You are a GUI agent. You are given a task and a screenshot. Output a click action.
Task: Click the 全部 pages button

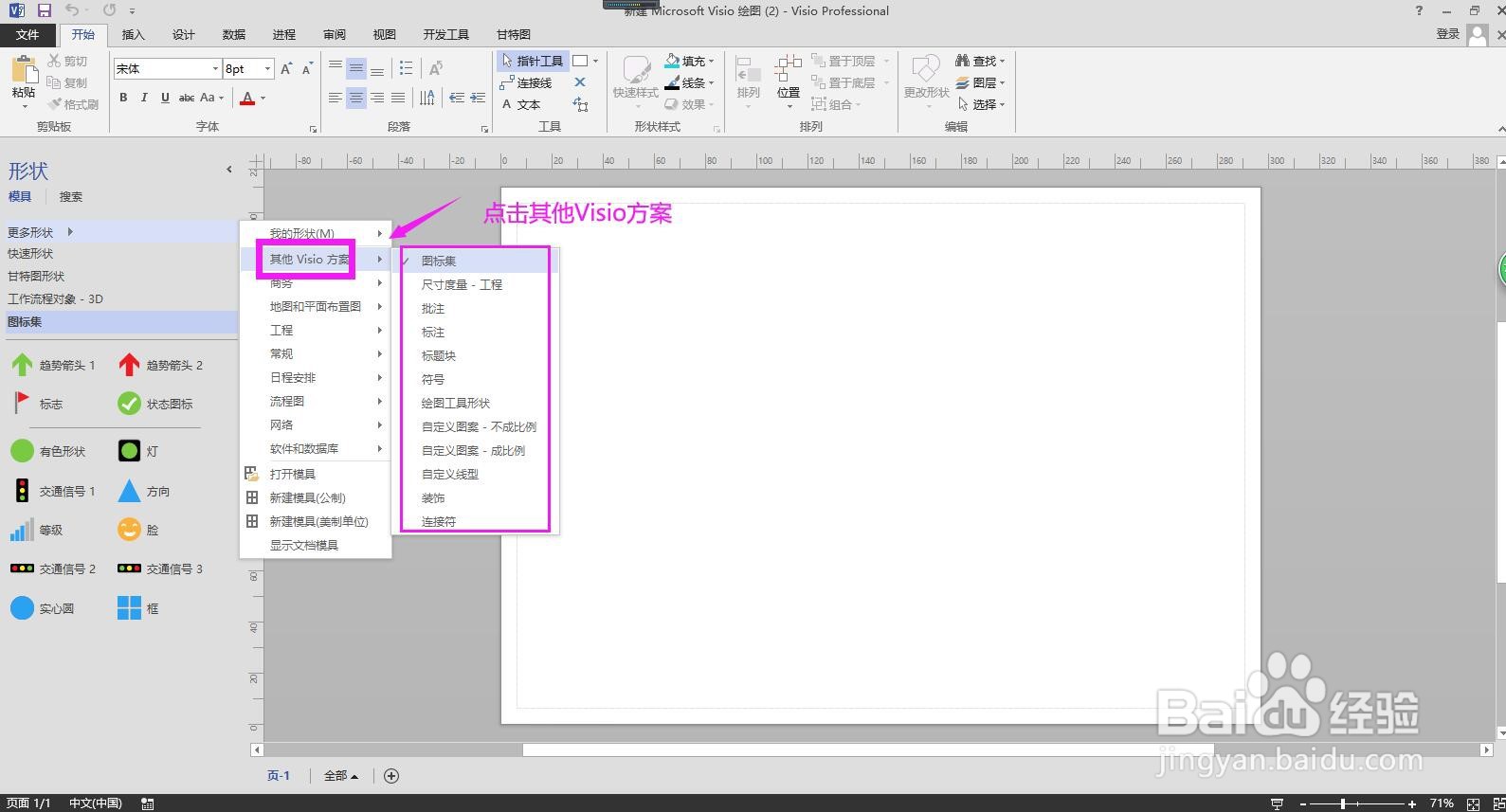pyautogui.click(x=341, y=776)
